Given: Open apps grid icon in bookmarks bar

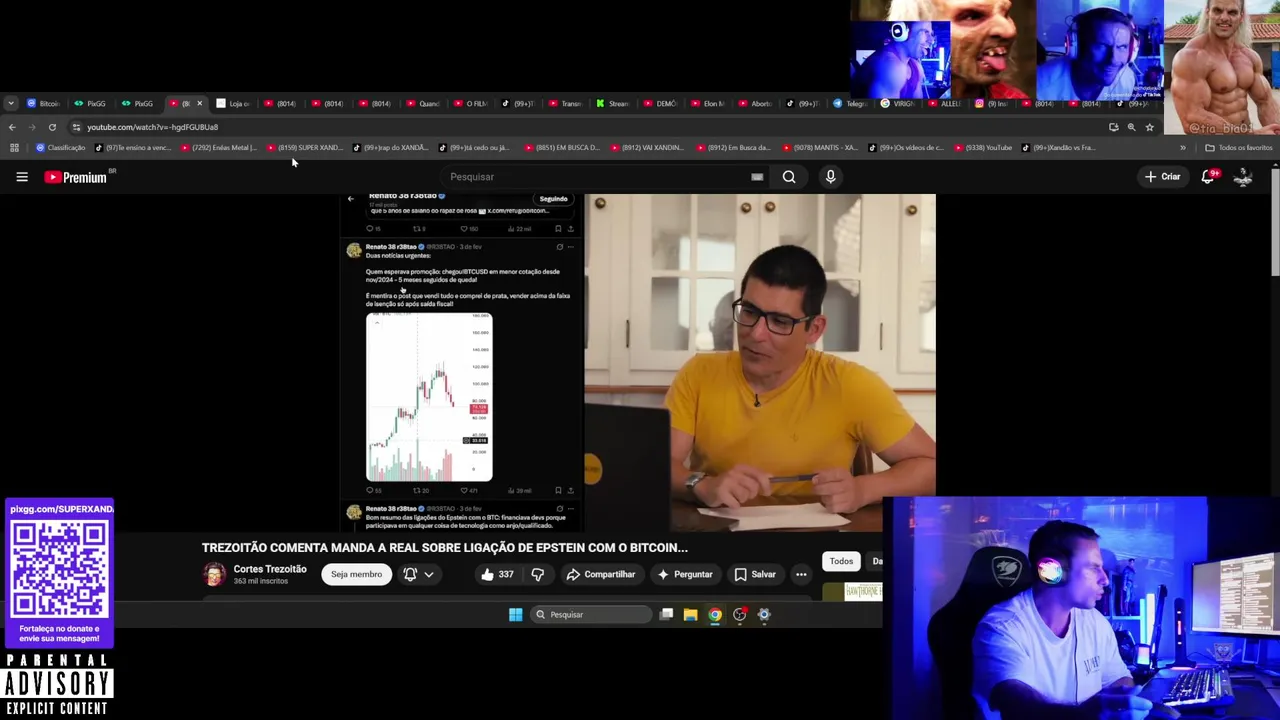Looking at the screenshot, I should point(14,148).
